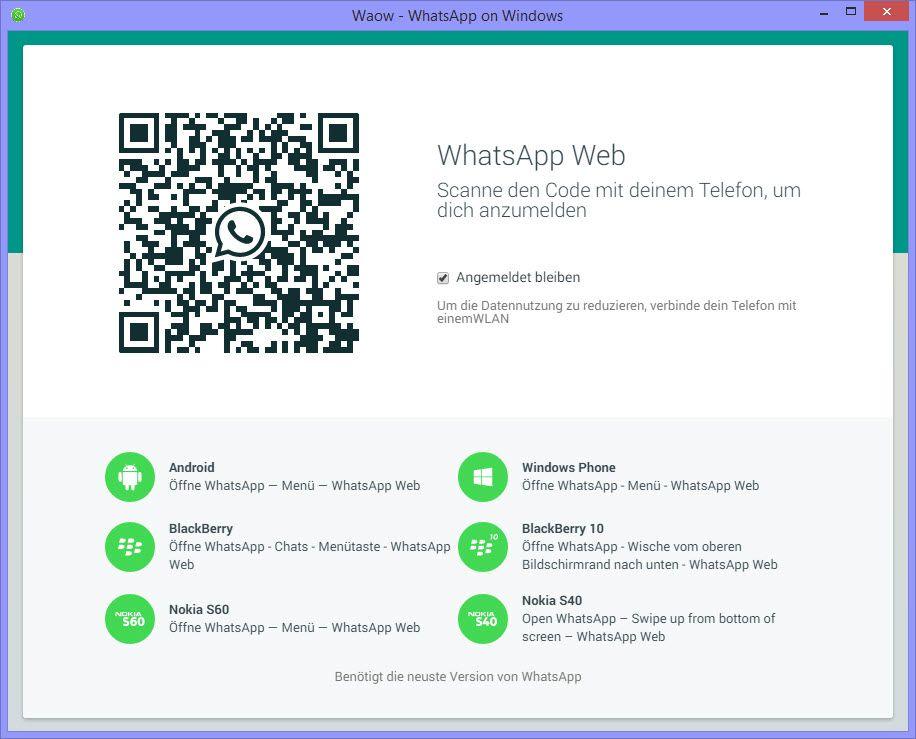The height and width of the screenshot is (739, 916).
Task: Click WhatsApp phone logo inside QR code
Action: pos(239,232)
